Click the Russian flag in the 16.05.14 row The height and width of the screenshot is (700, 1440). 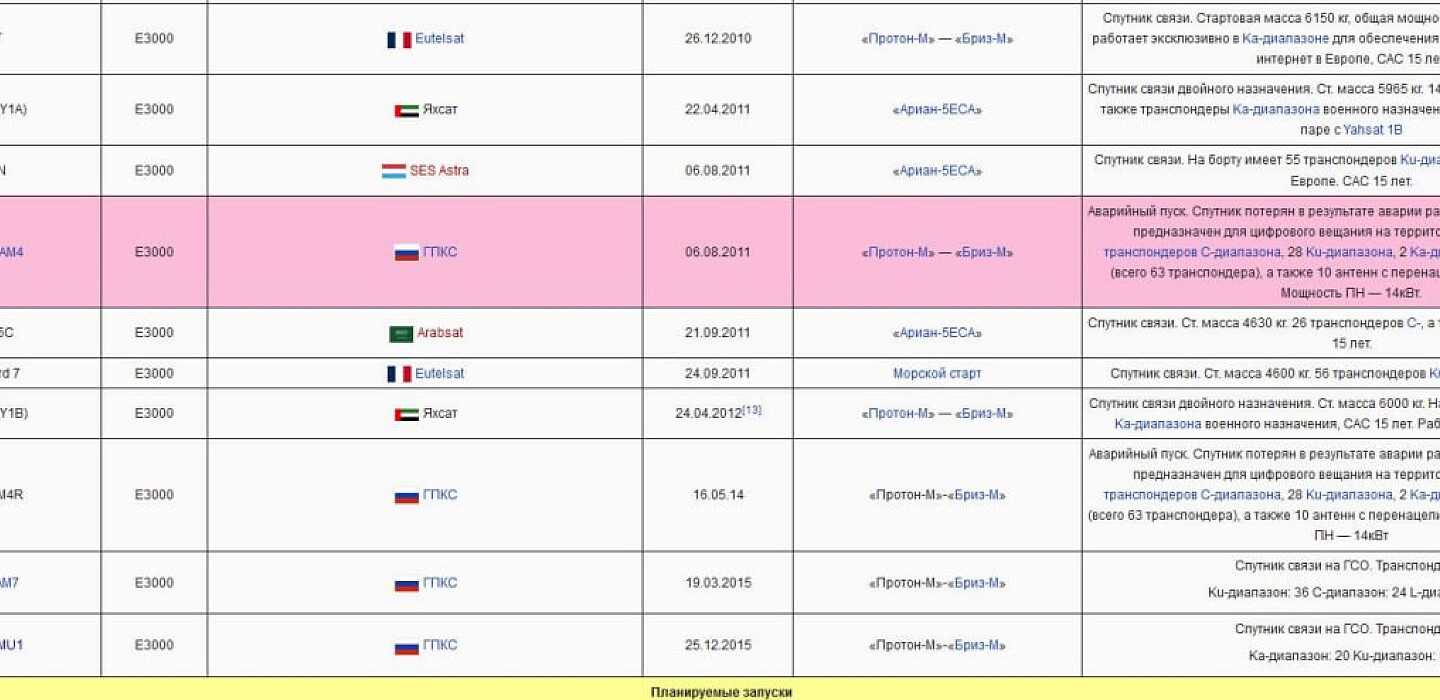pyautogui.click(x=406, y=496)
